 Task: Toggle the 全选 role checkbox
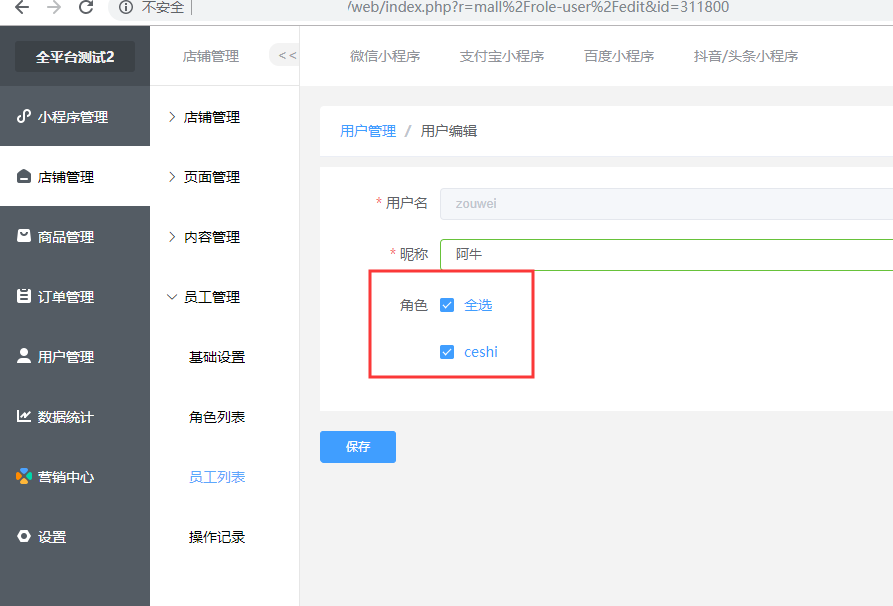click(447, 305)
